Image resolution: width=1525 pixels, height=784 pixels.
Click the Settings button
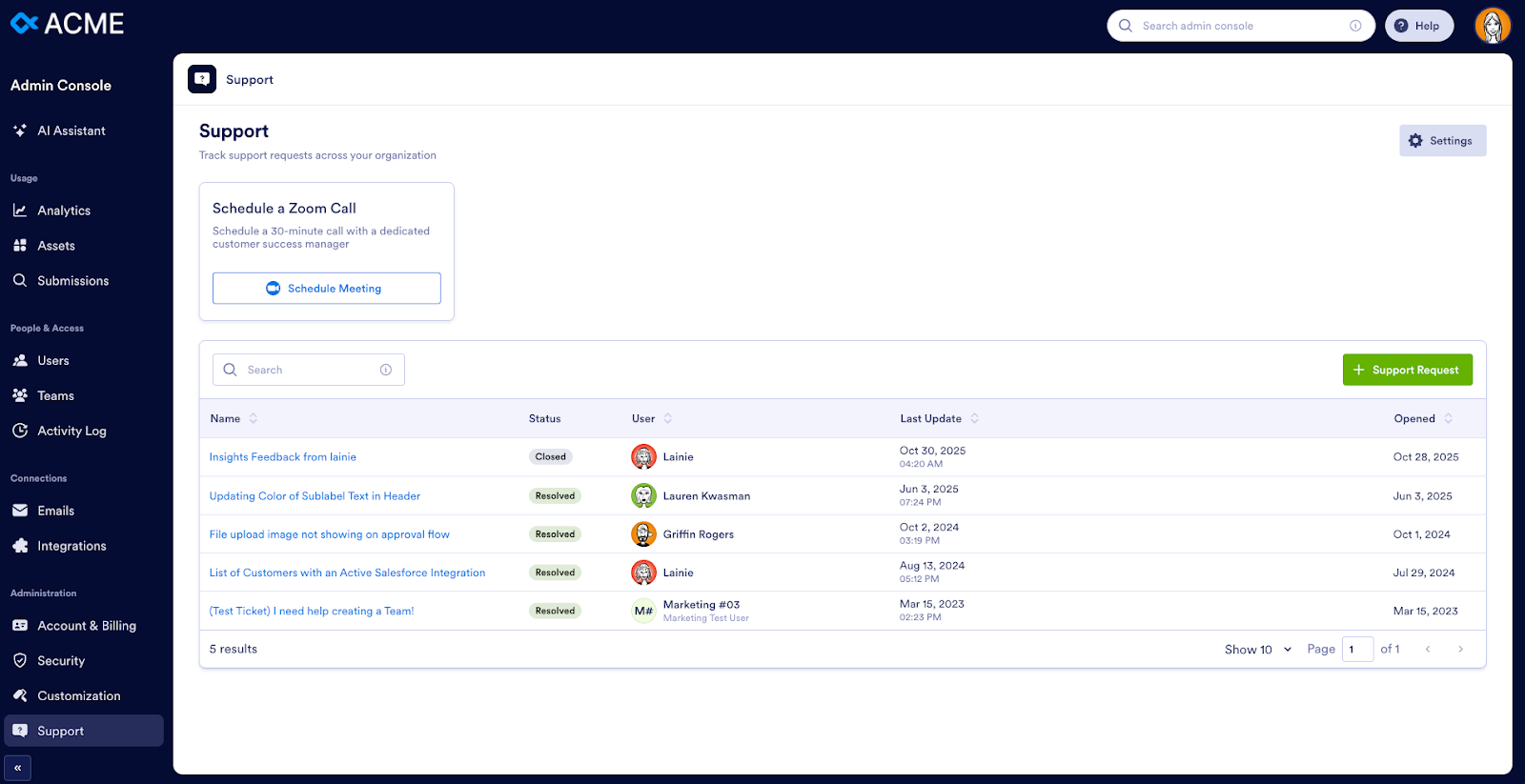[x=1442, y=140]
